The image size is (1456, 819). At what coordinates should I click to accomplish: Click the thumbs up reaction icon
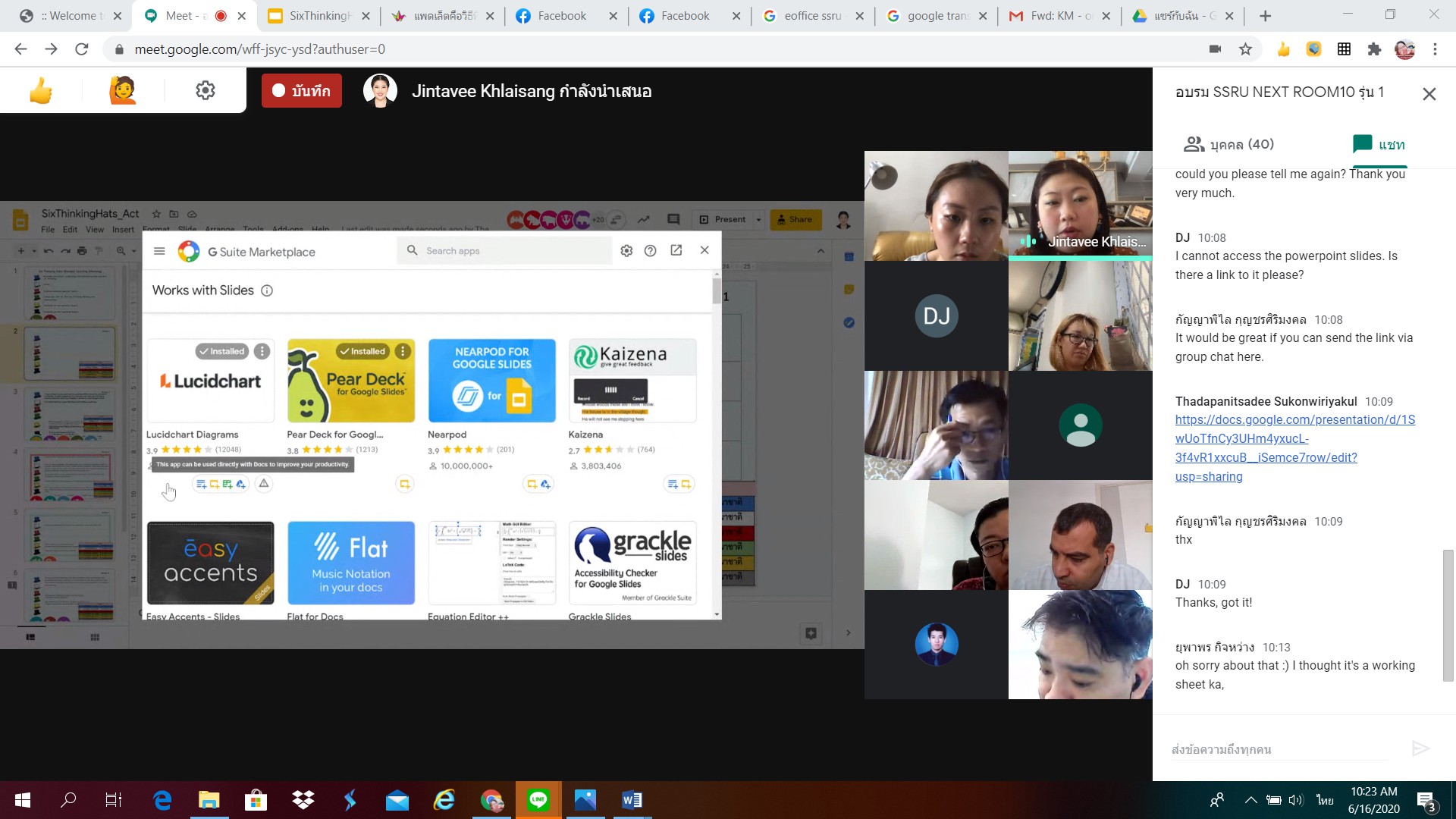coord(41,91)
